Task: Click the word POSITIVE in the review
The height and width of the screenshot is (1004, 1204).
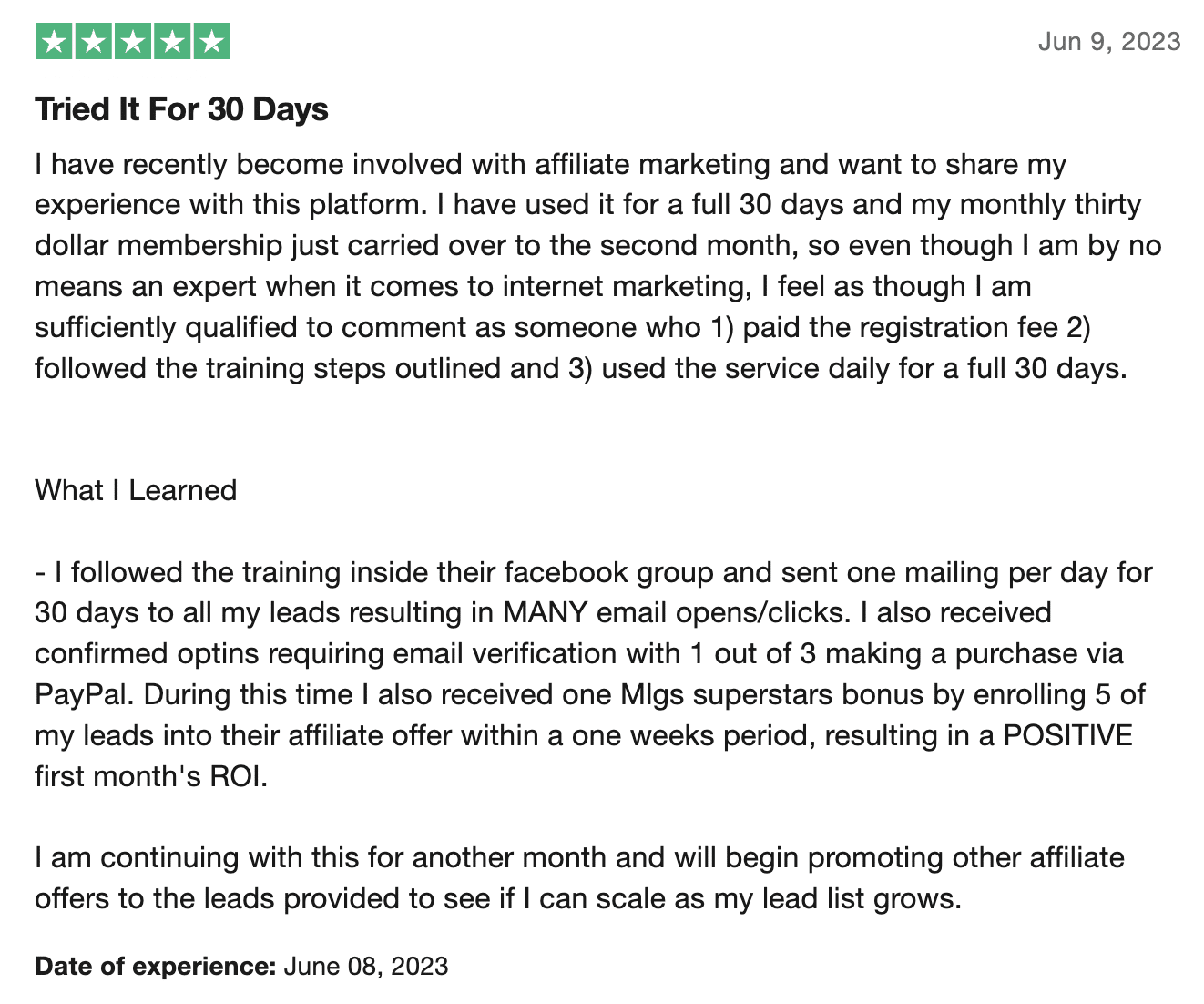Action: (1067, 735)
